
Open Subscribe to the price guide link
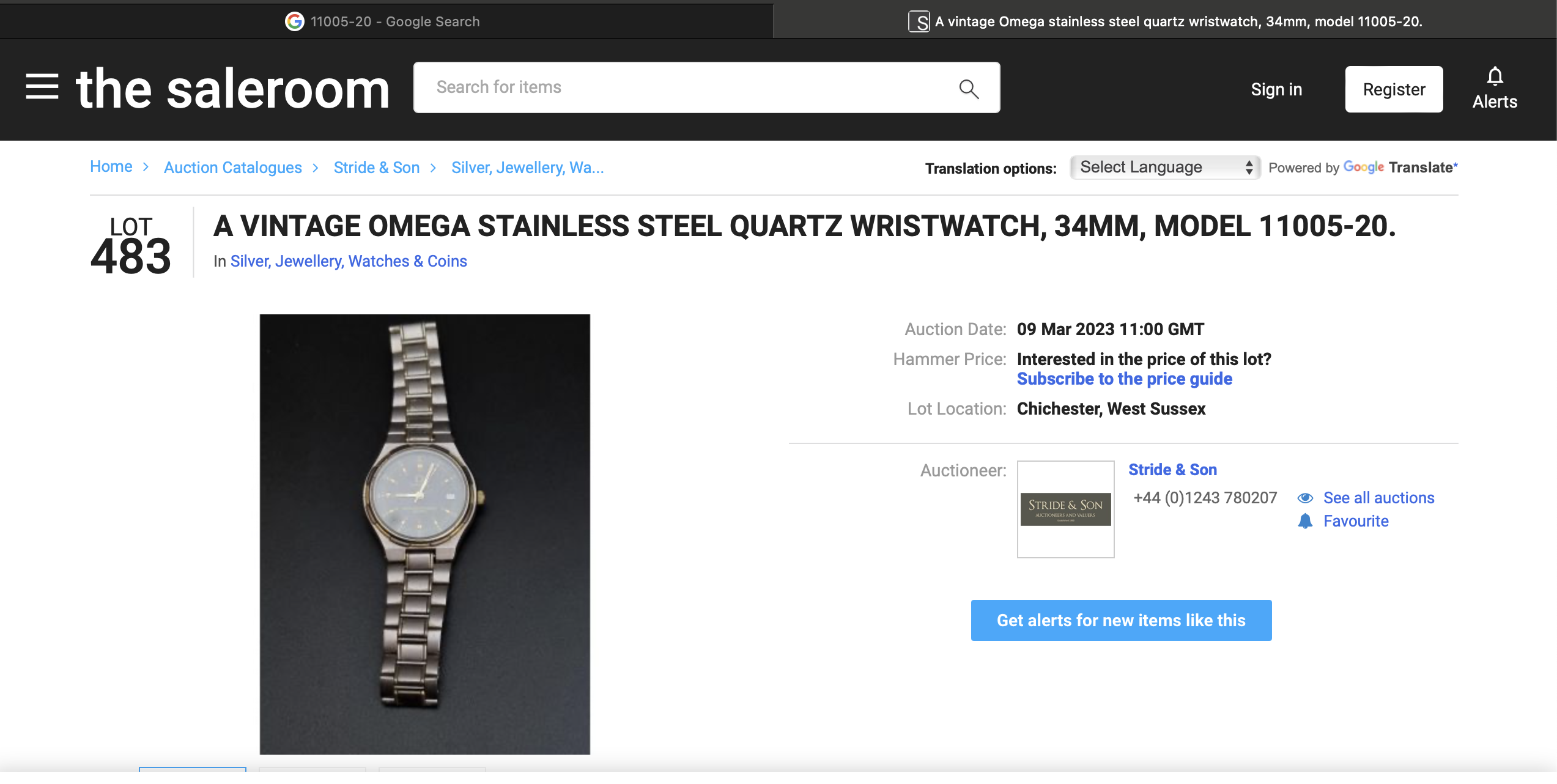tap(1124, 379)
